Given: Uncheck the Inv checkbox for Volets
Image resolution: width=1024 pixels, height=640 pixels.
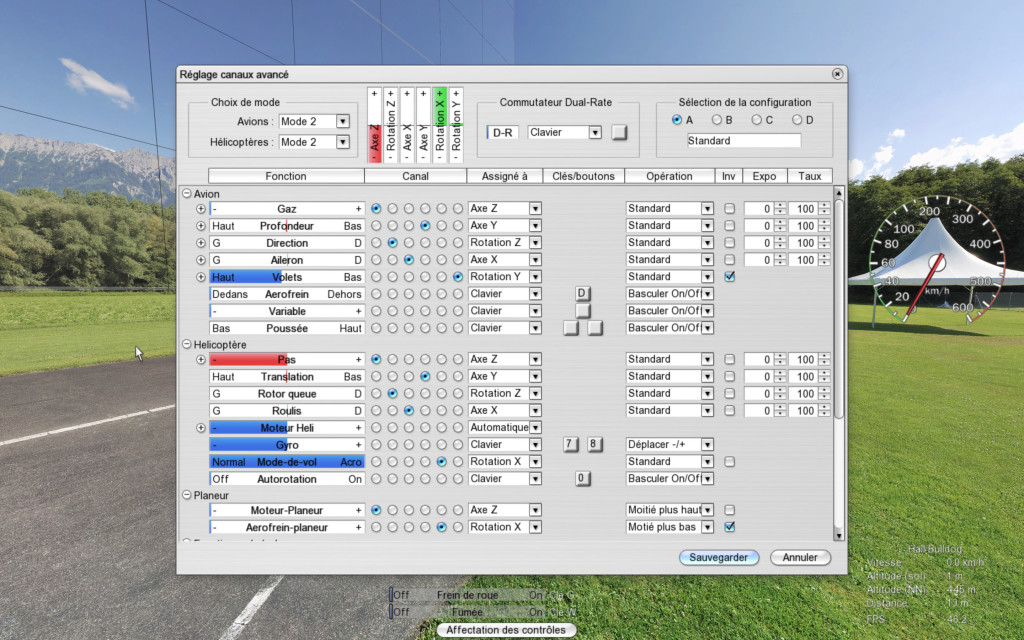Looking at the screenshot, I should 729,277.
